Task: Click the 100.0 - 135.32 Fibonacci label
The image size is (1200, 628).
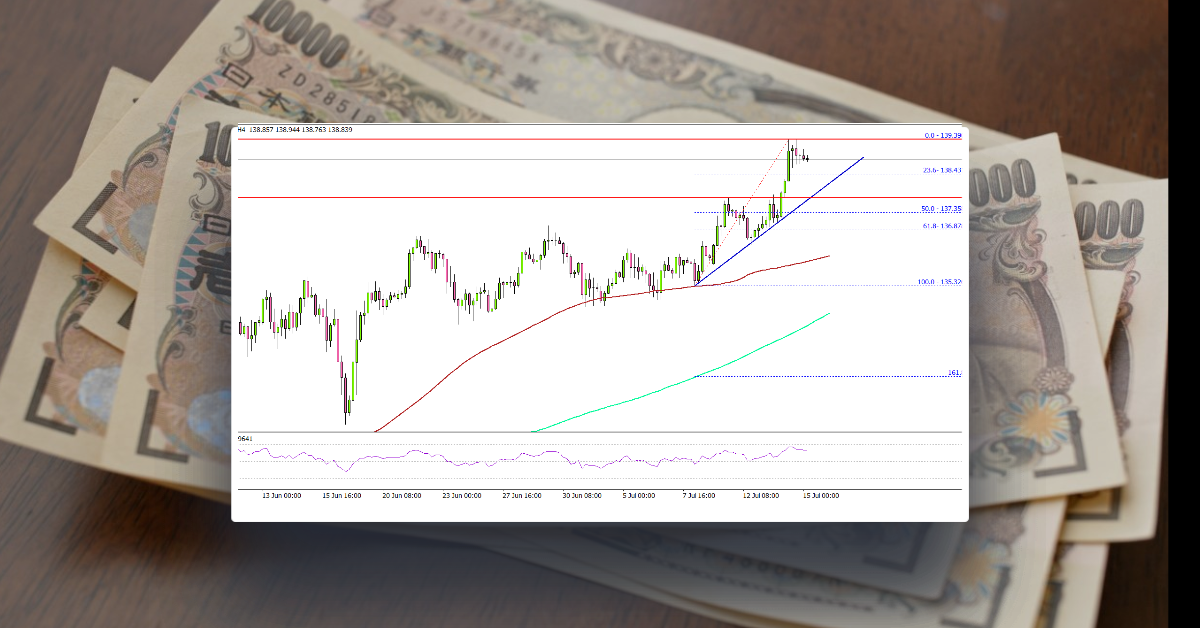Action: coord(941,283)
